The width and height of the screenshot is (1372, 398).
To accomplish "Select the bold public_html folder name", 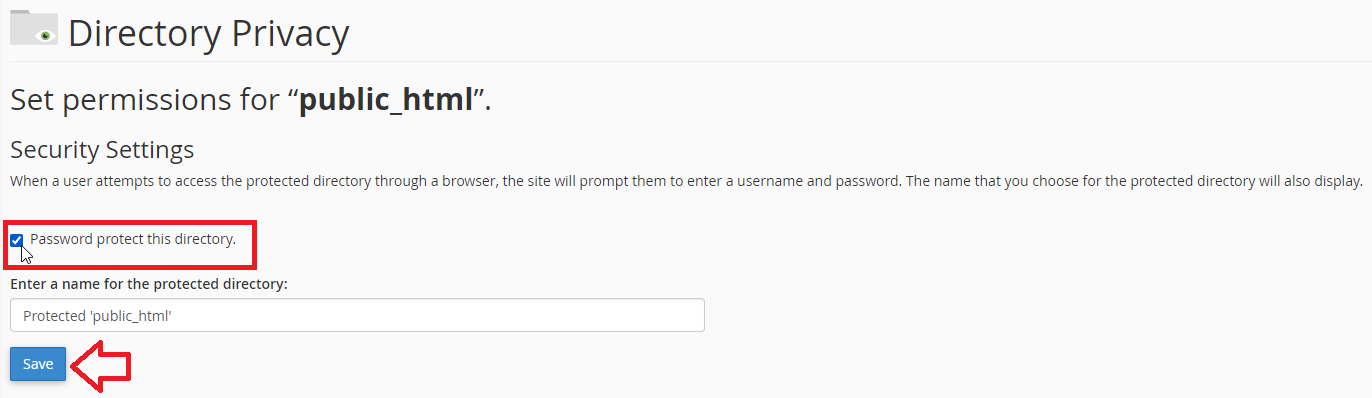I will click(386, 100).
